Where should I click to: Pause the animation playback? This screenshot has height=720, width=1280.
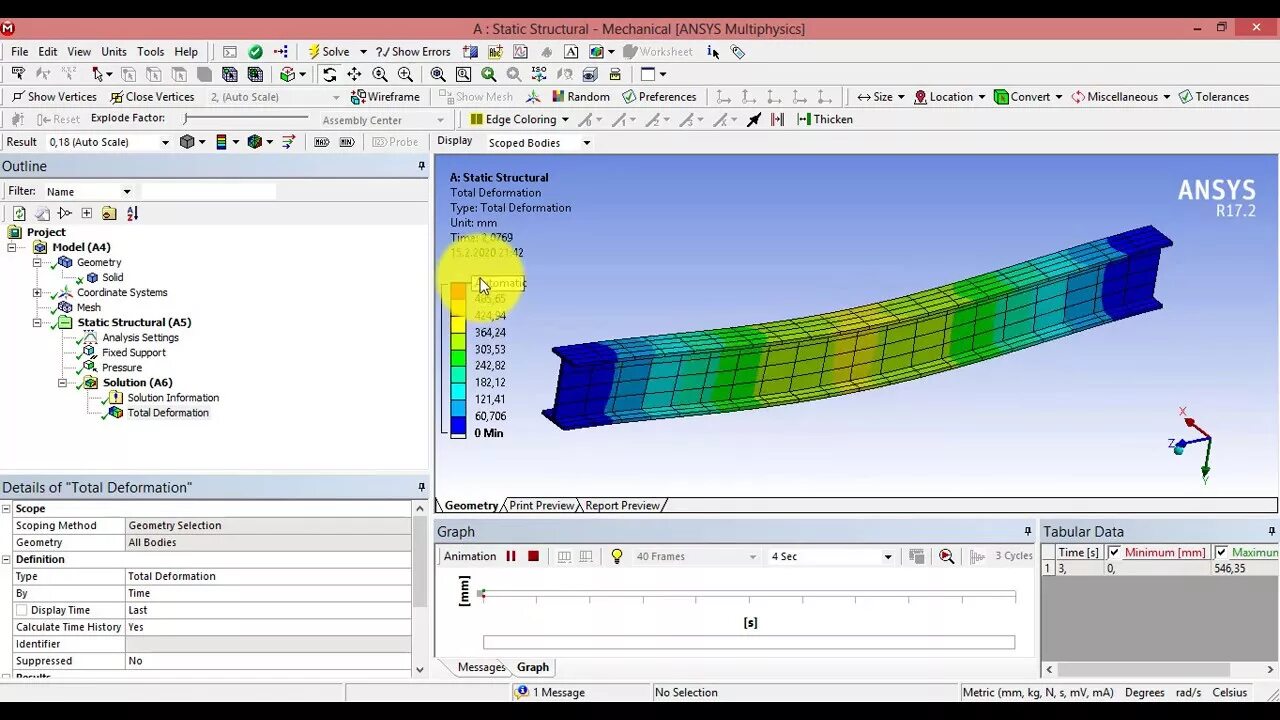coord(511,556)
